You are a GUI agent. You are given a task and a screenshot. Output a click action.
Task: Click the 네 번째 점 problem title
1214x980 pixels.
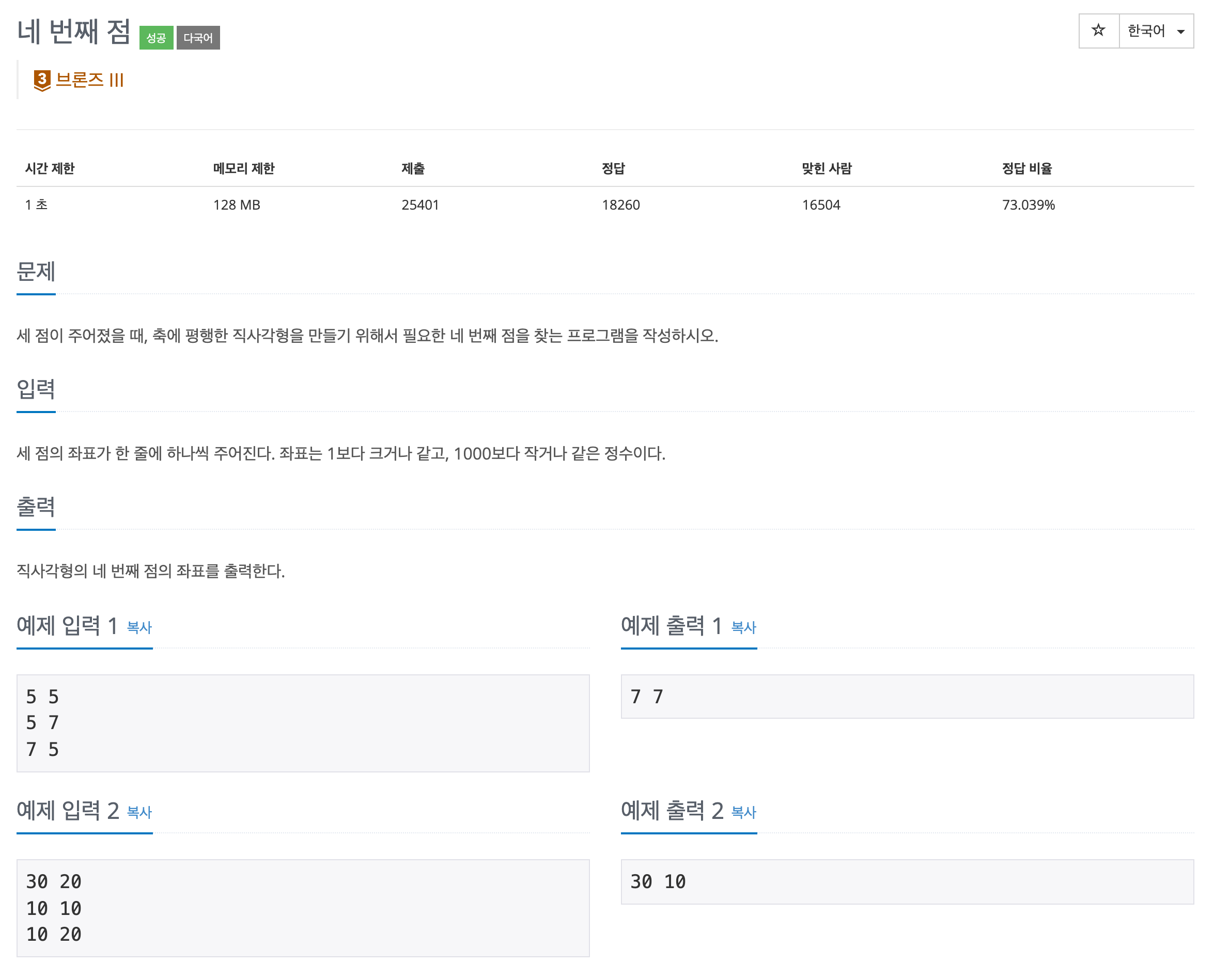(73, 31)
